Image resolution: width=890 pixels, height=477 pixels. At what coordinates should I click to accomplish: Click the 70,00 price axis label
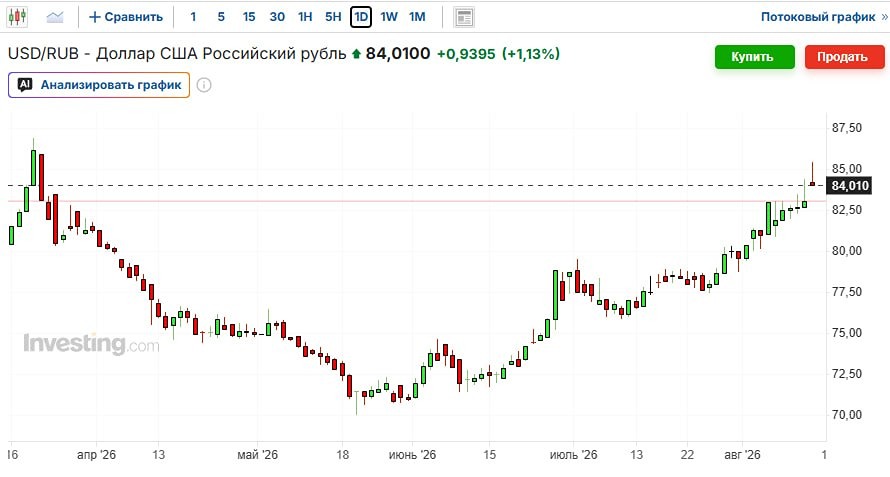[x=847, y=415]
